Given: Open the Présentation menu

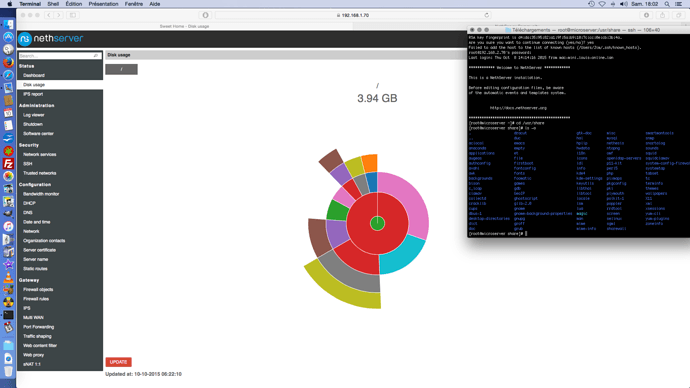Looking at the screenshot, I should (103, 4).
